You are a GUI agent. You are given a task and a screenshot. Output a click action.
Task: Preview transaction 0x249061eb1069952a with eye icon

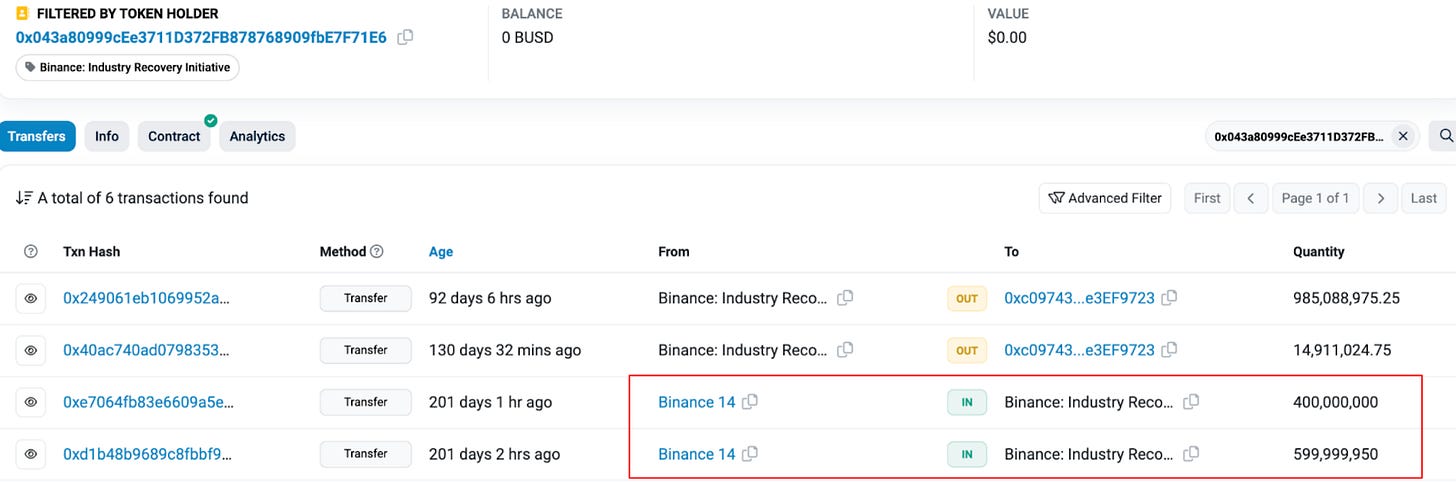(x=31, y=298)
